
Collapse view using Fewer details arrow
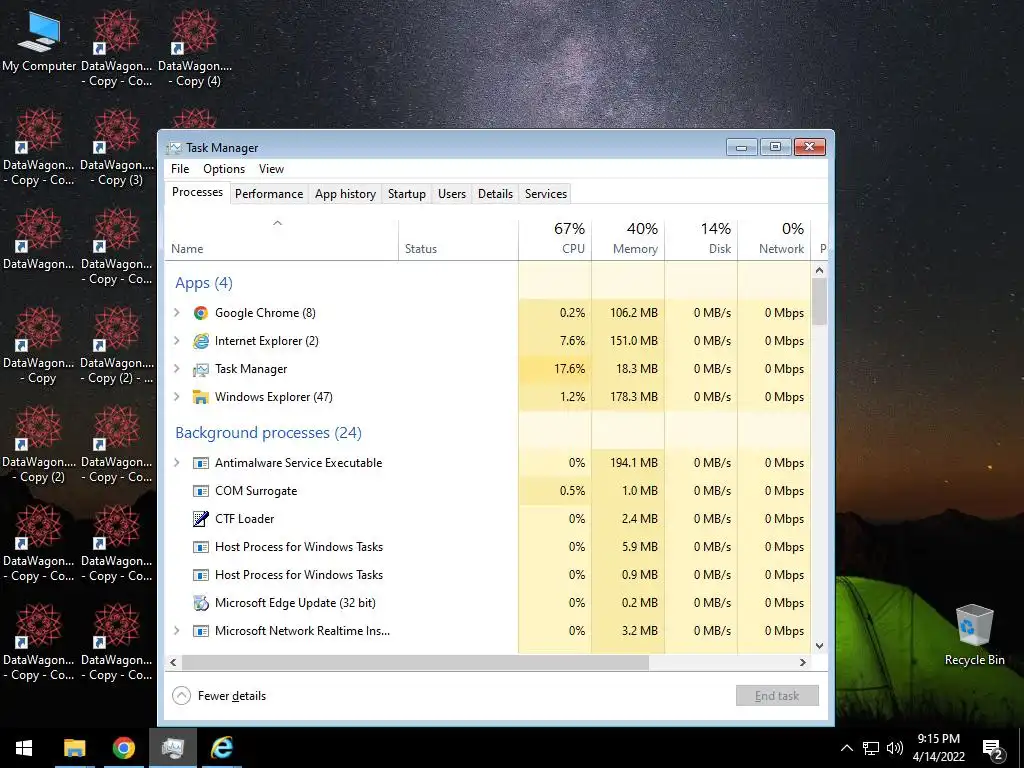[x=181, y=696]
